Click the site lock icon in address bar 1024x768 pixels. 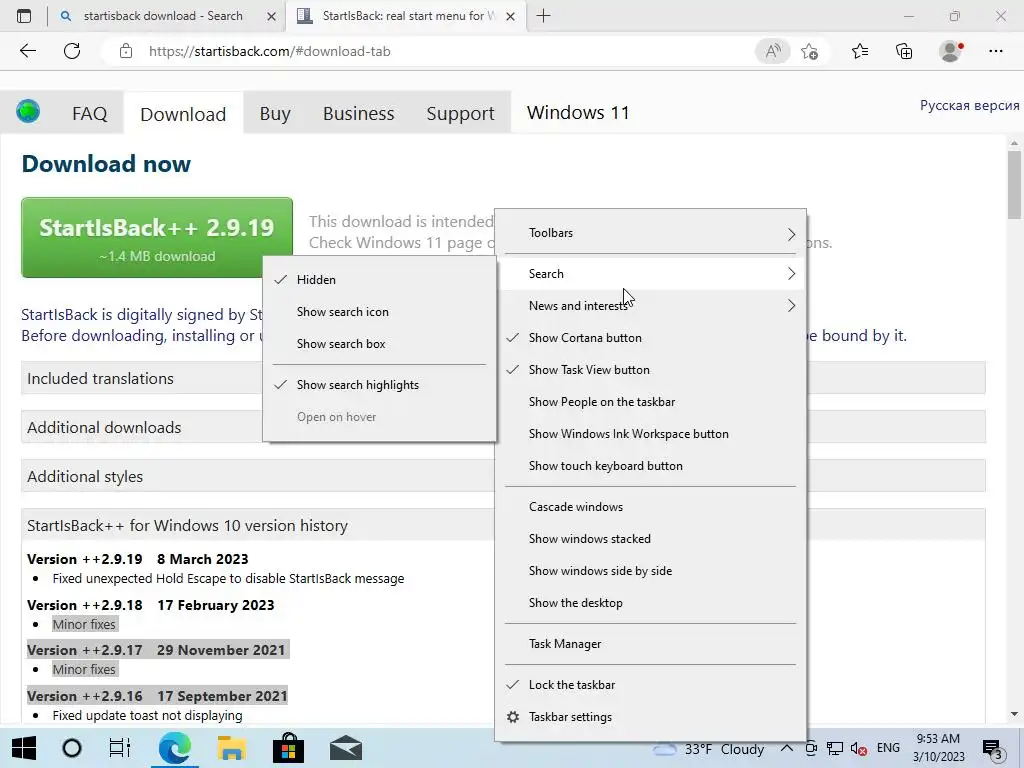click(x=126, y=51)
